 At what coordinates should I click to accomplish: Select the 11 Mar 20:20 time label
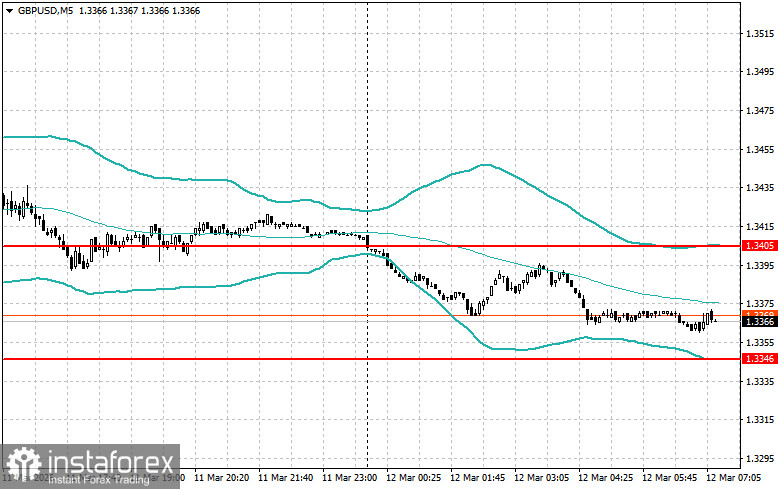[x=221, y=478]
